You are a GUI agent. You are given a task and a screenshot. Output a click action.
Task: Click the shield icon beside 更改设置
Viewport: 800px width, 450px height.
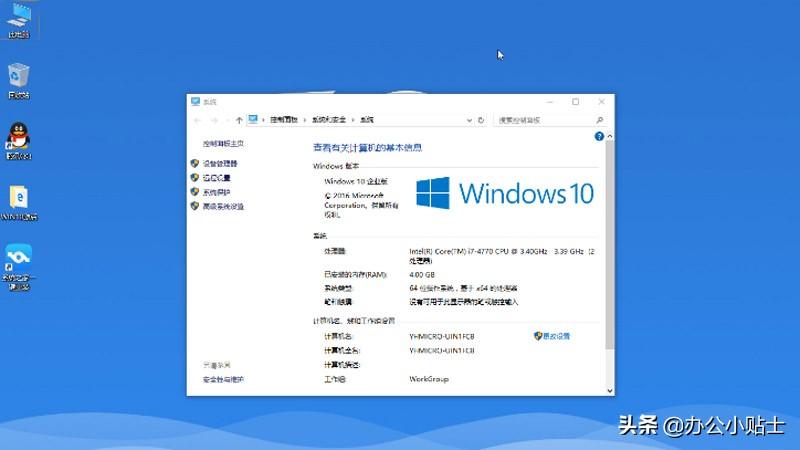pyautogui.click(x=538, y=336)
